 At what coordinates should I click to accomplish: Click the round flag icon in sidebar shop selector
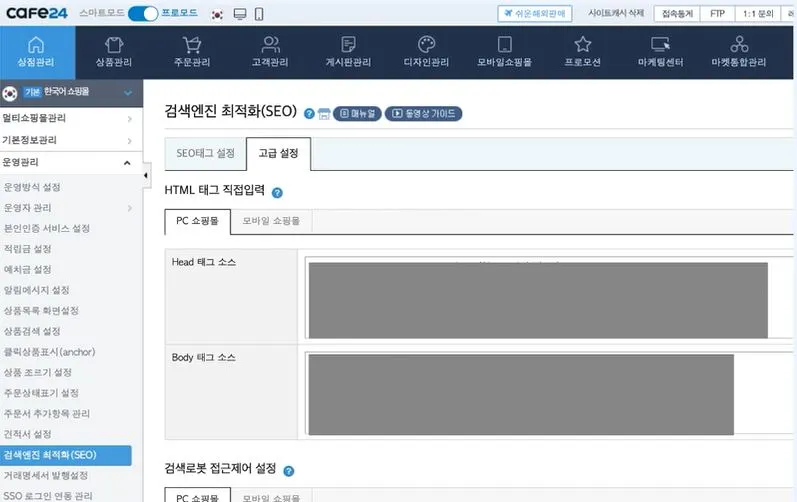10,93
